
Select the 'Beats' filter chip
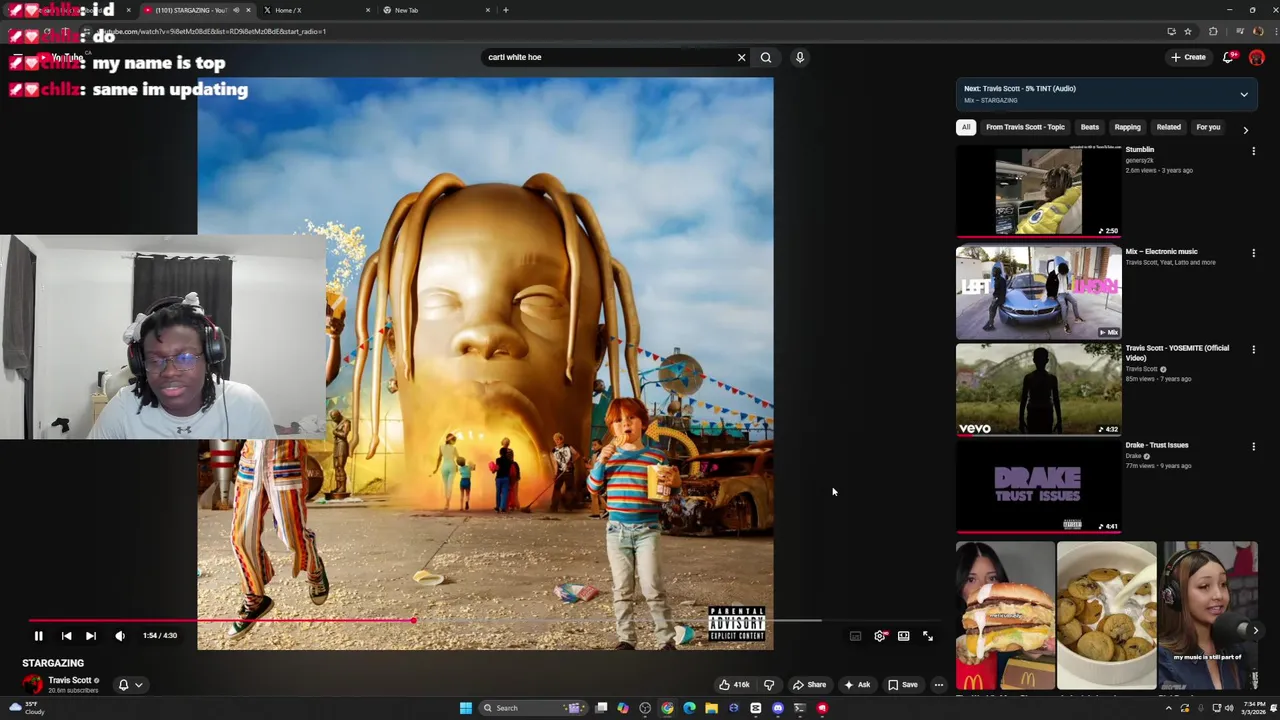coord(1089,127)
